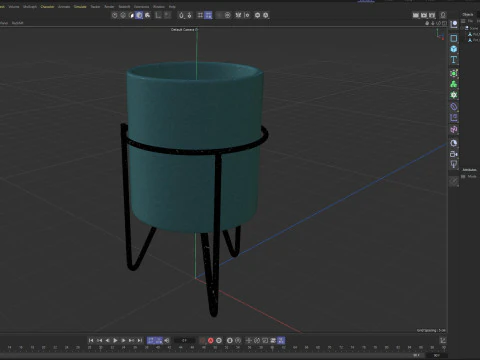Screen dimensions: 480x360
Task: Click the pink Fields icon in the side palette
Action: click(x=454, y=129)
